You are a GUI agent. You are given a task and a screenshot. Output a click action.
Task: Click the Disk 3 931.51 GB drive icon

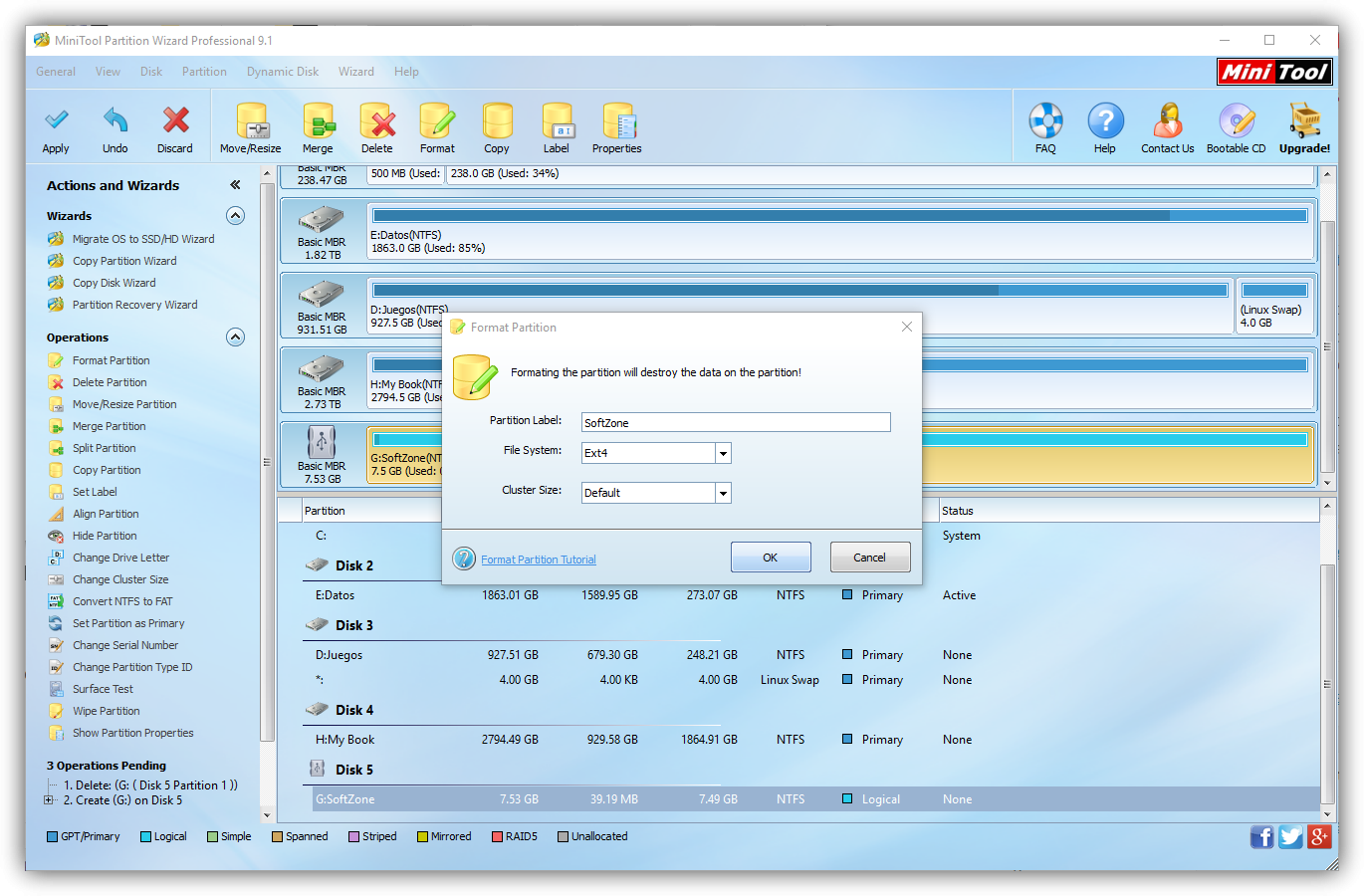(x=322, y=294)
